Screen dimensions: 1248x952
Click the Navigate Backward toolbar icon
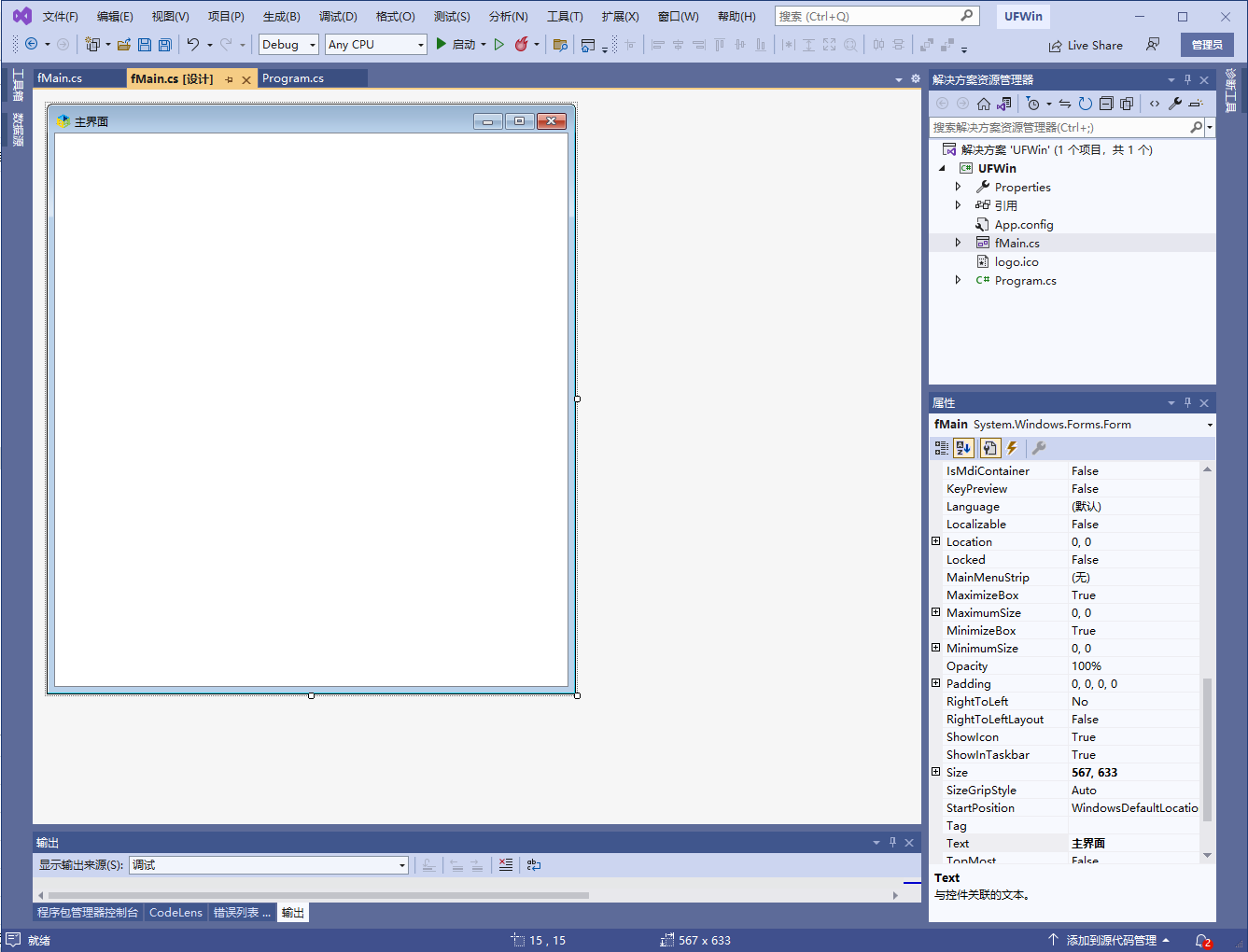(31, 45)
